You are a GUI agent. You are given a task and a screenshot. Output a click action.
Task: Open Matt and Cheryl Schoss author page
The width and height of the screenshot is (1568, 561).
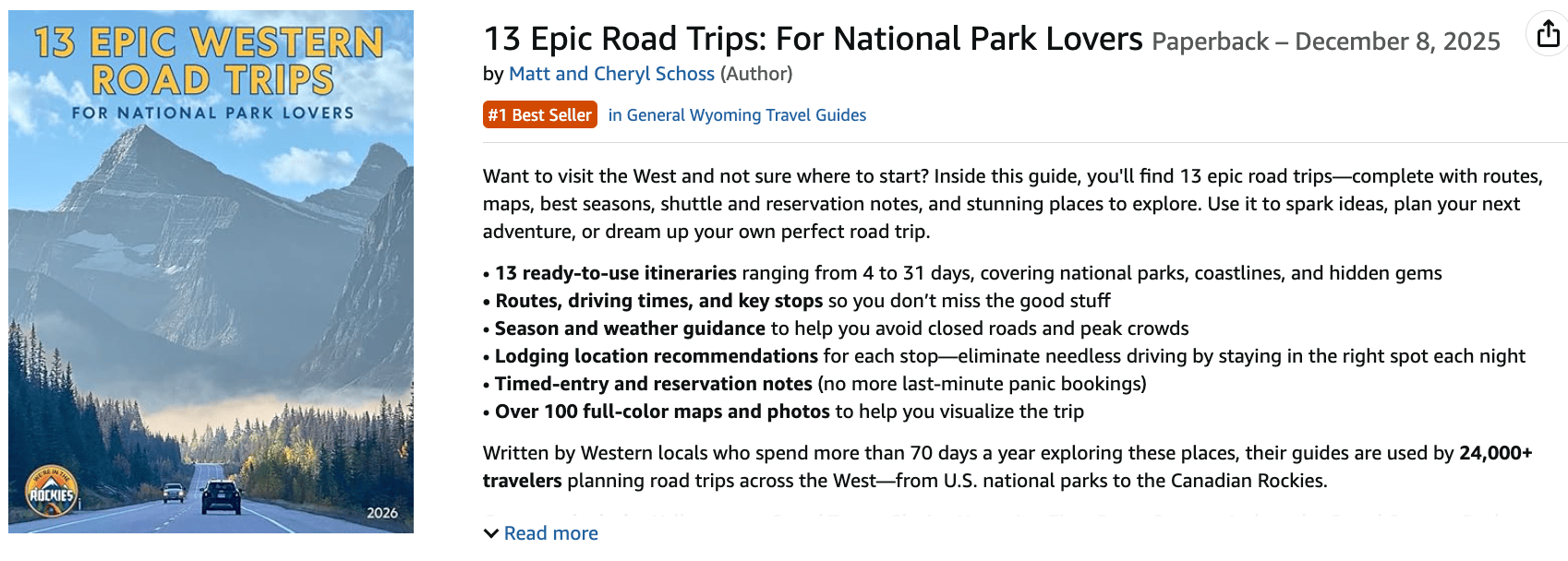[611, 74]
